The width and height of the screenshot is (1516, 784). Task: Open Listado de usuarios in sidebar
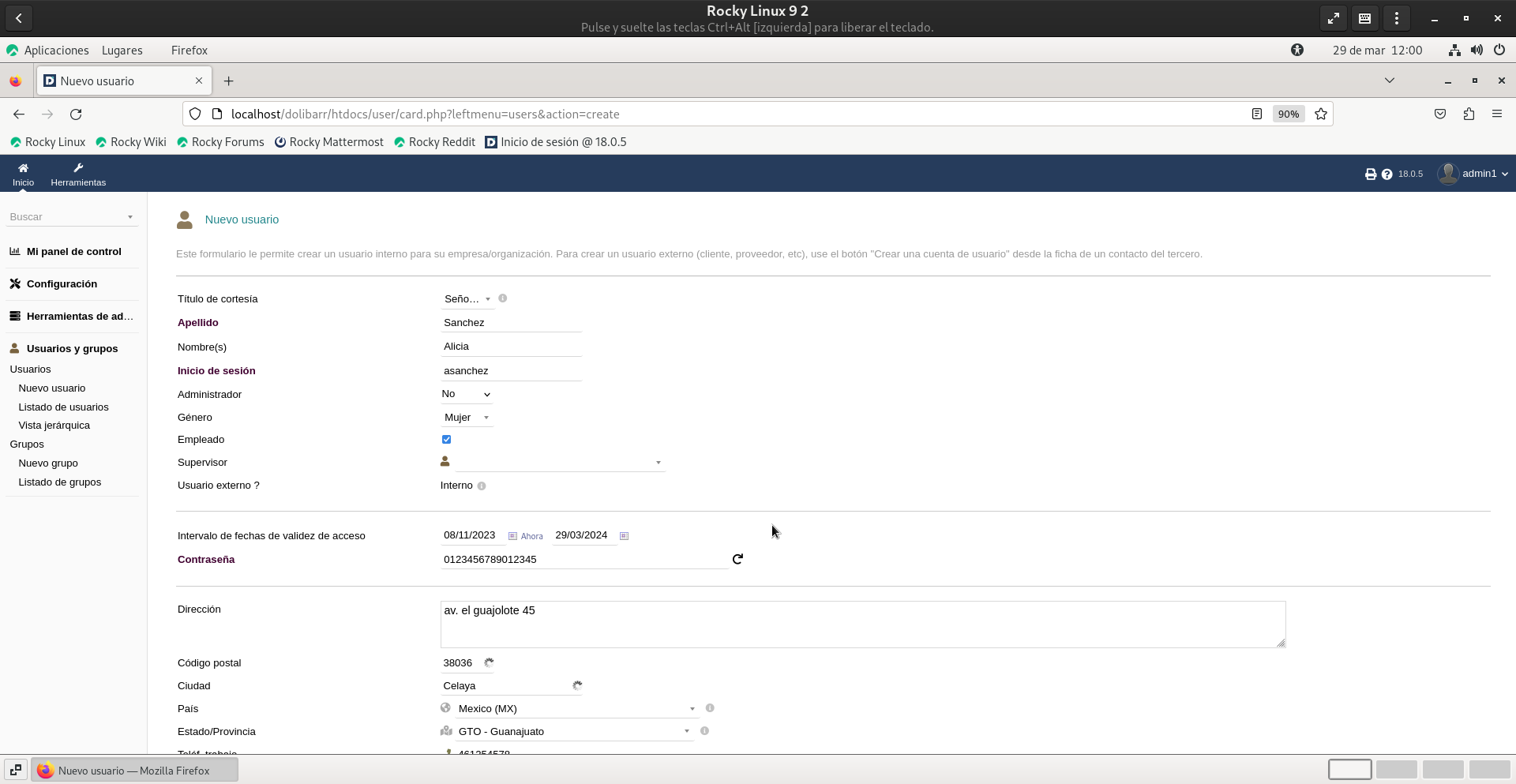click(63, 407)
